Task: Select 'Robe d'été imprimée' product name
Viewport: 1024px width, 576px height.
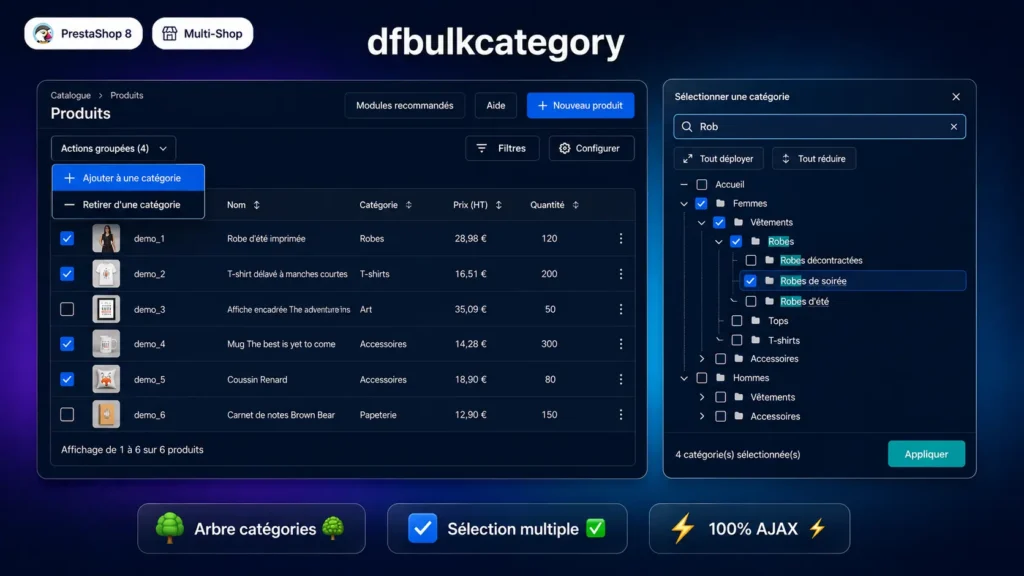Action: tap(266, 238)
